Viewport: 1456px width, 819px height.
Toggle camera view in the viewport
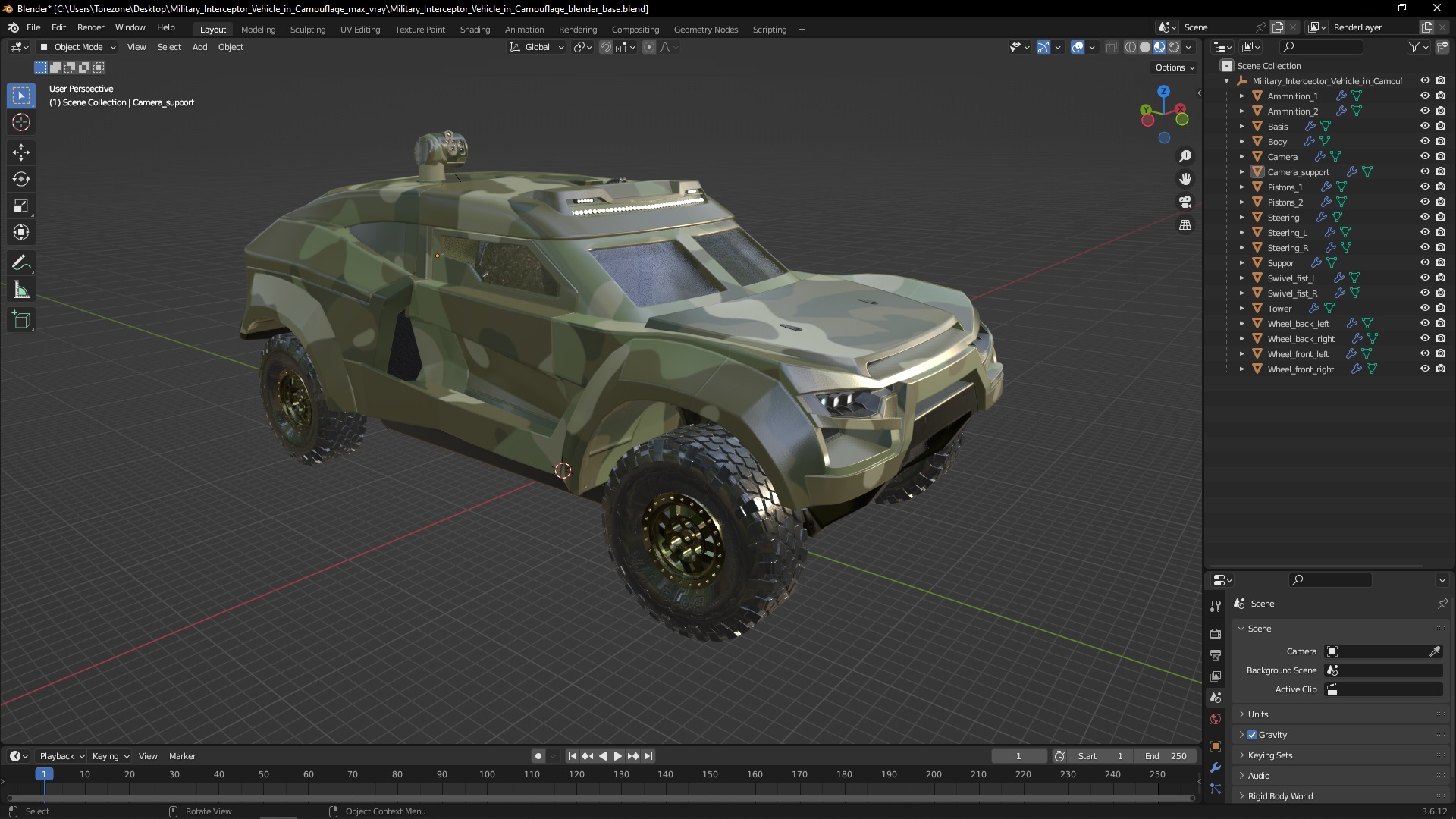tap(1185, 202)
